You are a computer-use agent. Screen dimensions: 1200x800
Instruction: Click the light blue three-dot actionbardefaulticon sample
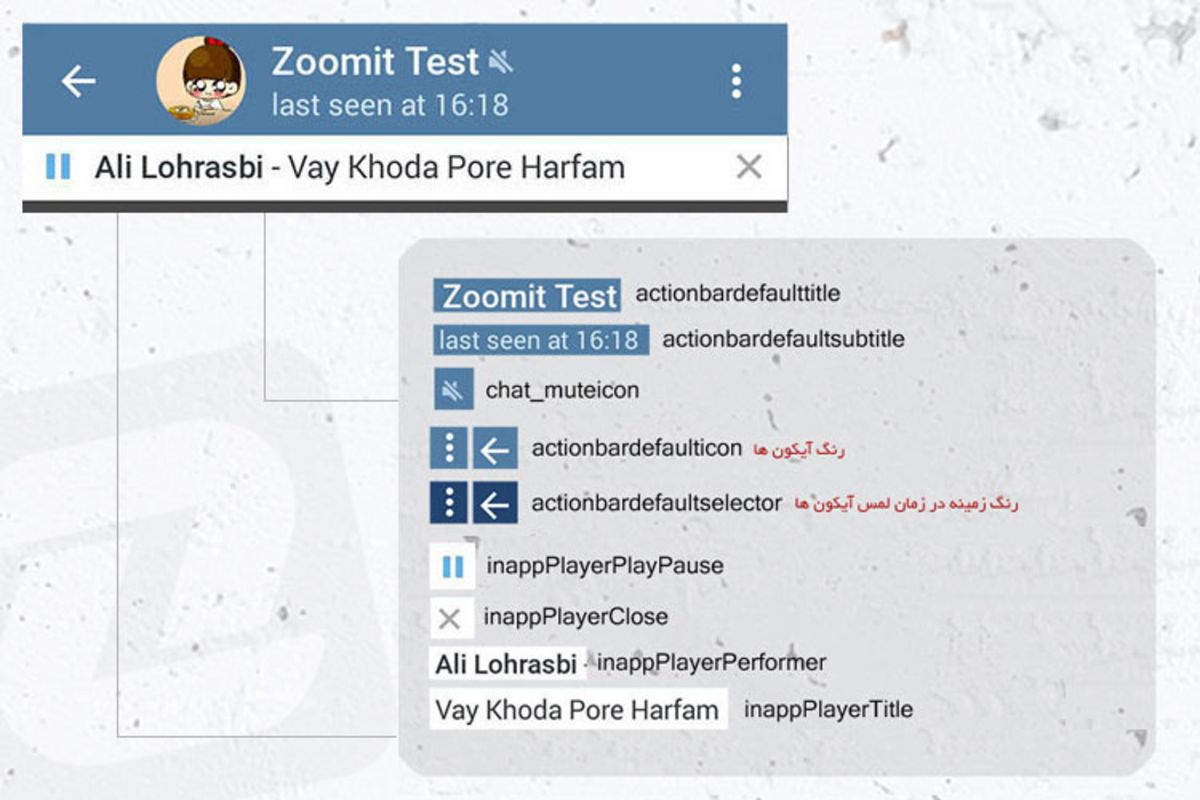point(449,448)
